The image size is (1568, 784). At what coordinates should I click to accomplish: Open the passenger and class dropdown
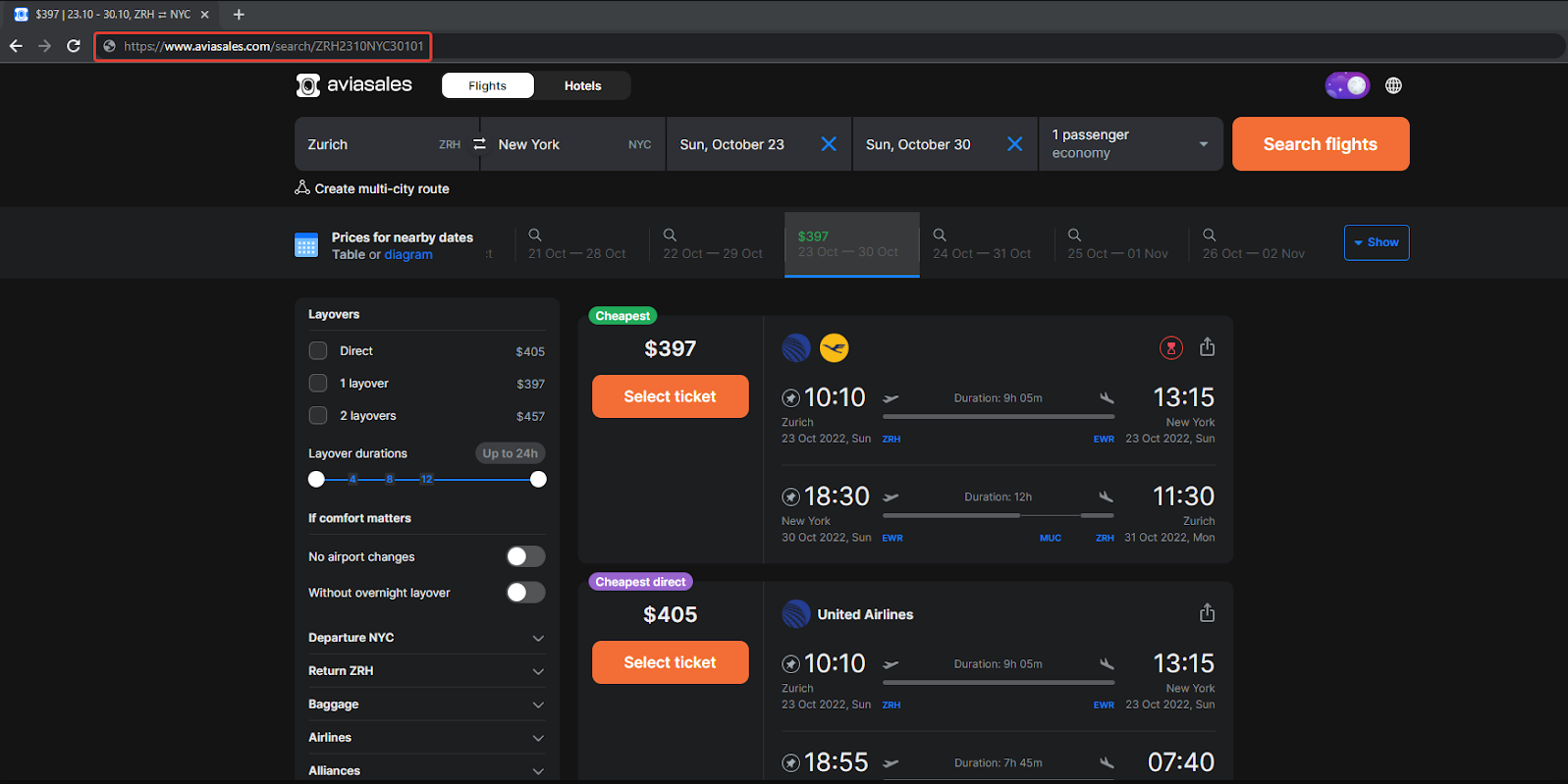(x=1131, y=144)
